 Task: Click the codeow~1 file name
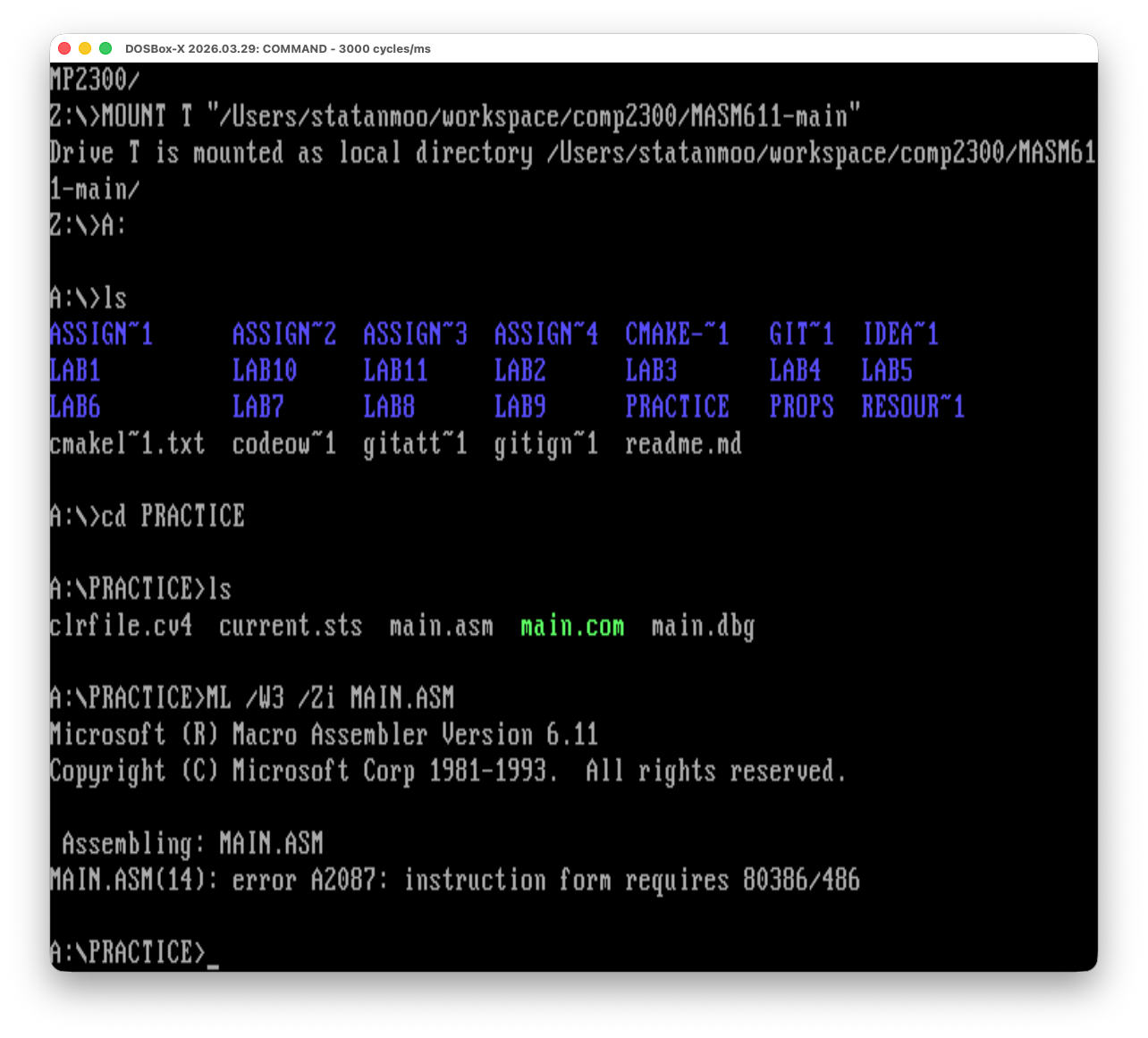coord(284,443)
